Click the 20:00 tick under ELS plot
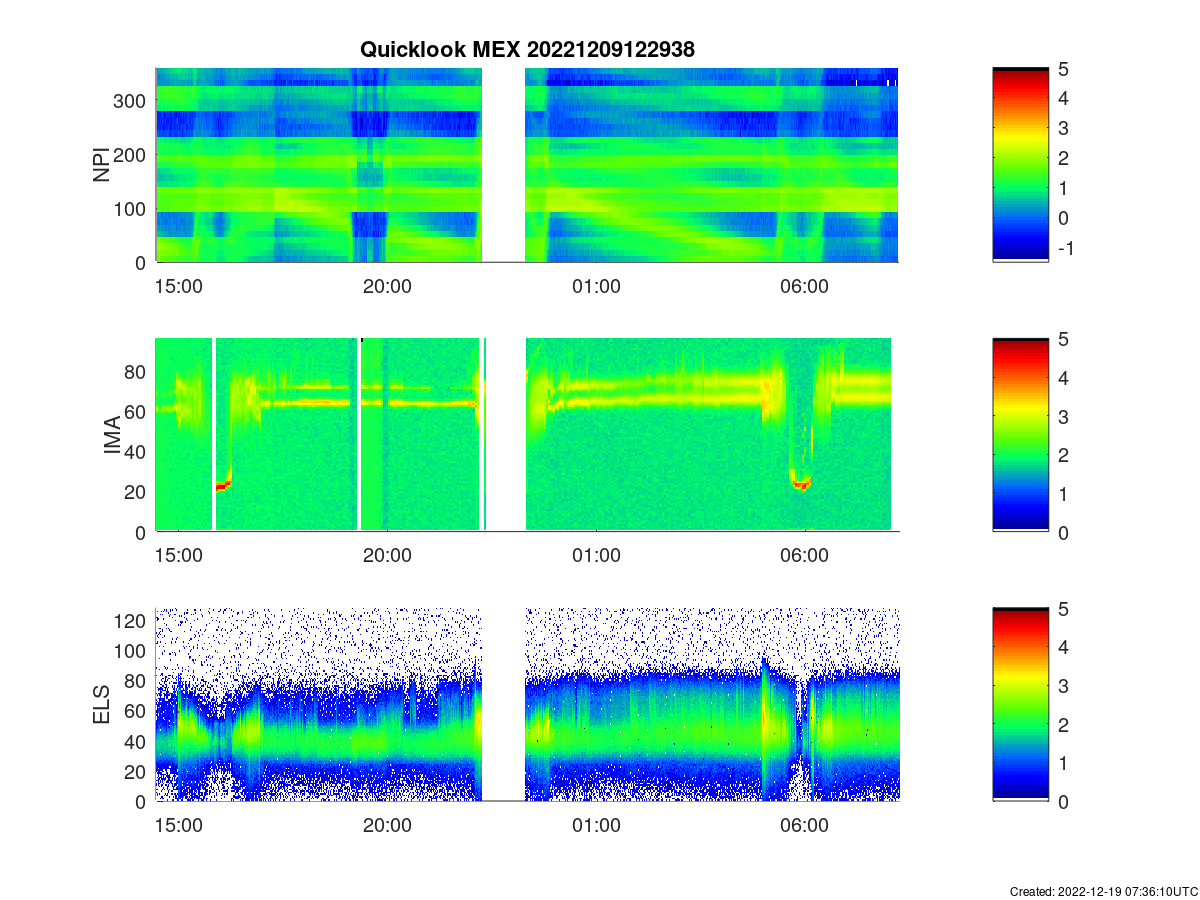The image size is (1200, 900). [x=387, y=826]
